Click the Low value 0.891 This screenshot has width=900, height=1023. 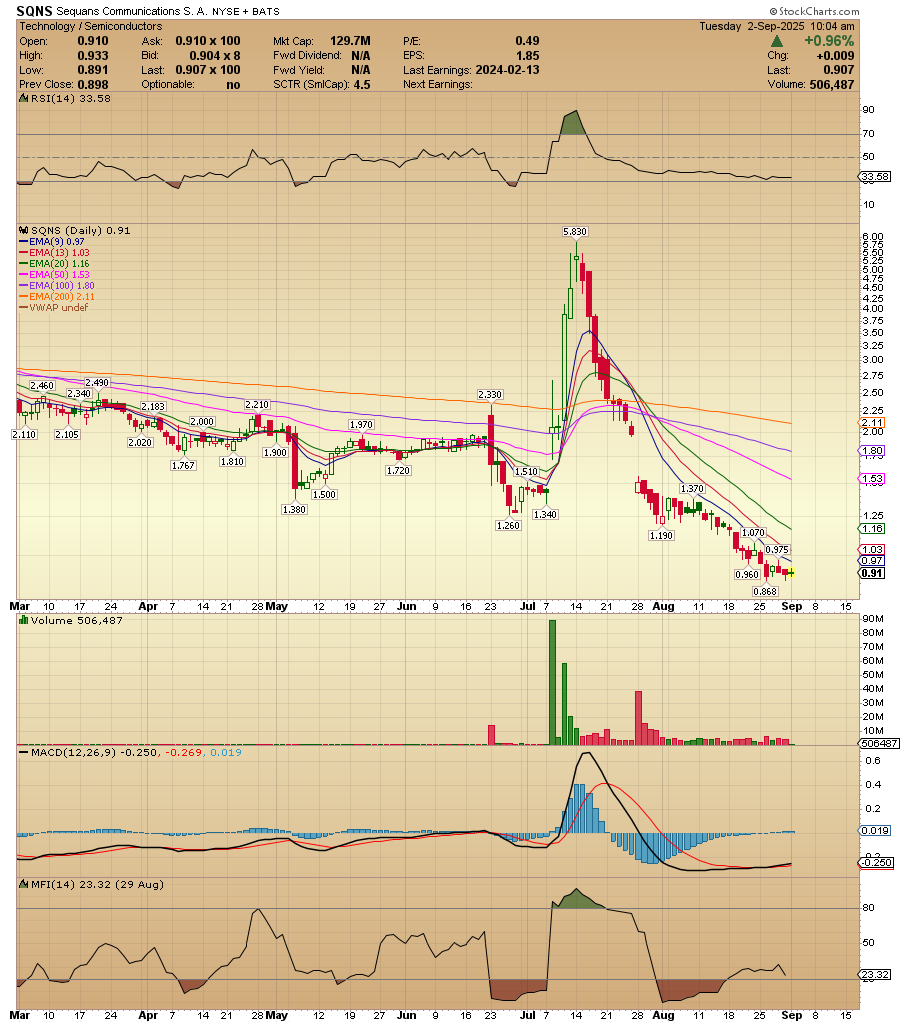tap(93, 70)
